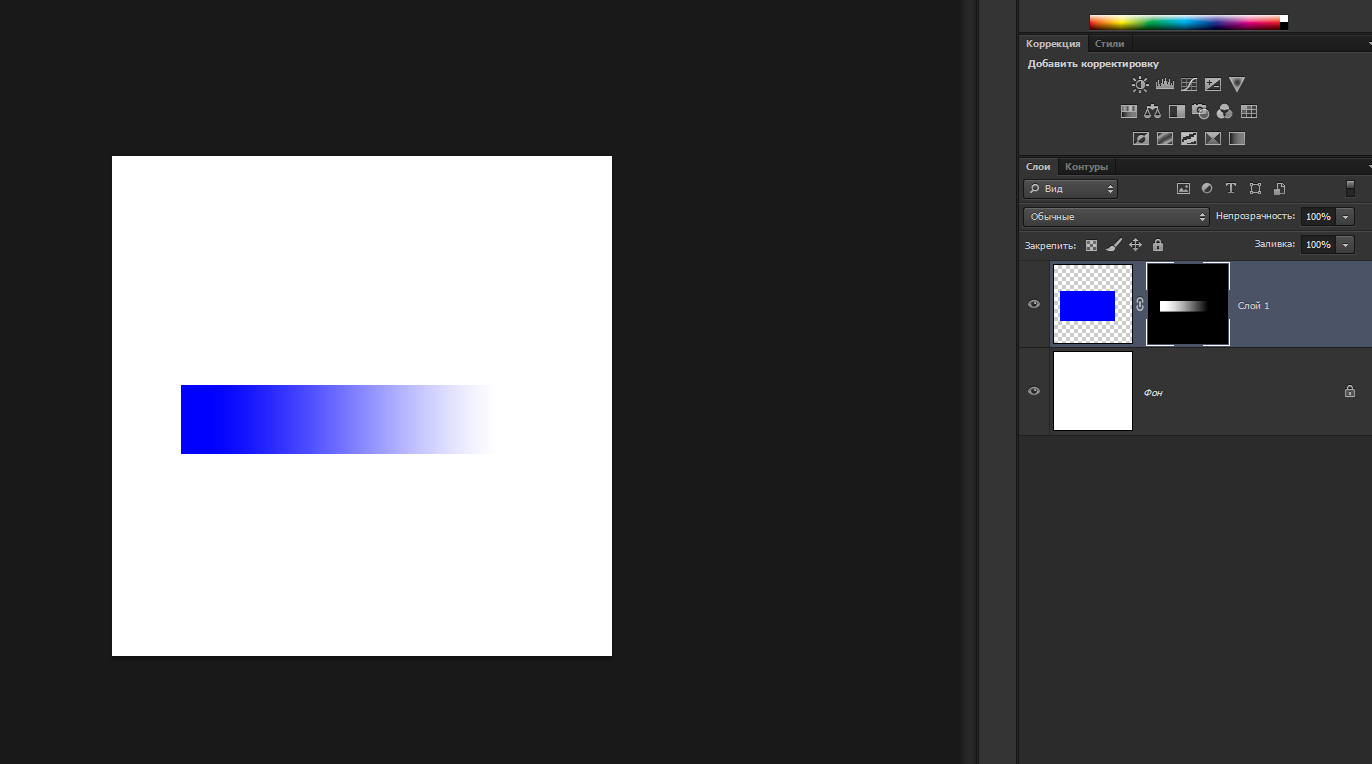
Task: Open the Заливка fill slider arrow
Action: (1346, 244)
